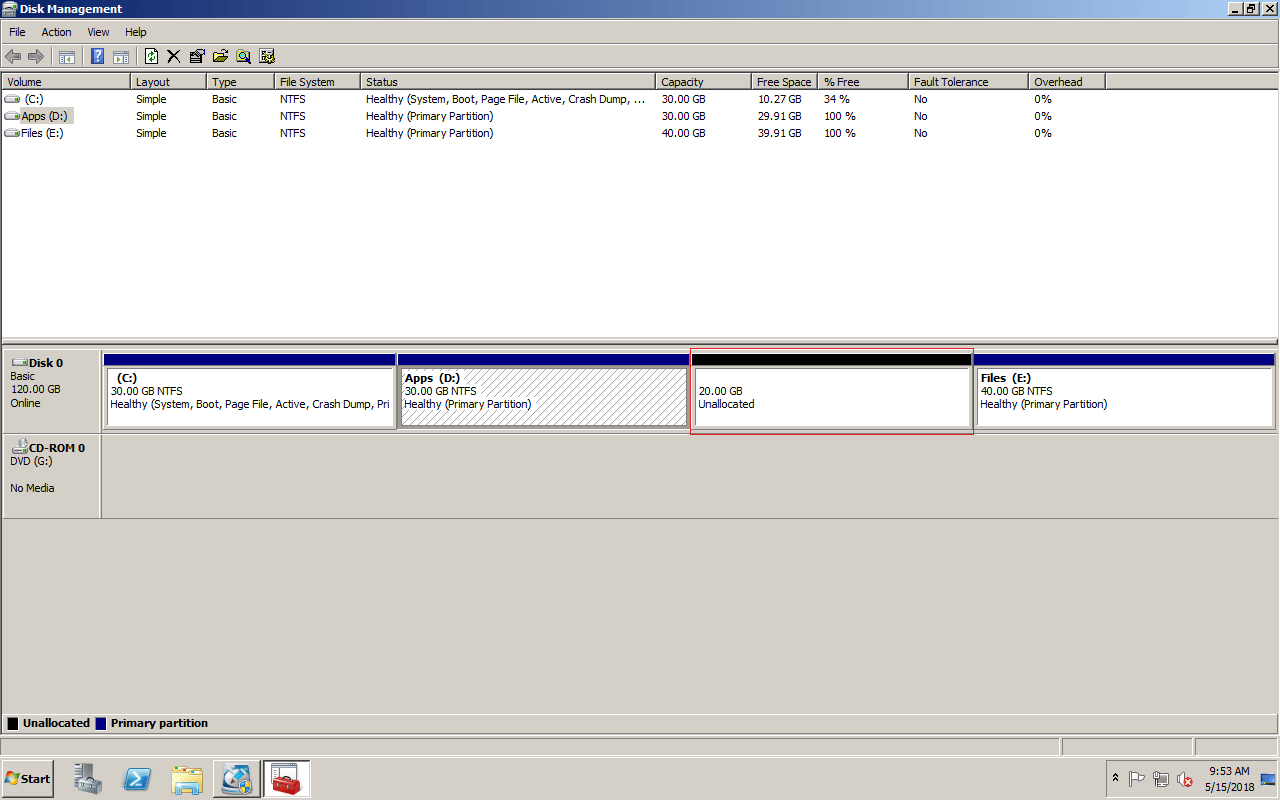
Task: Select the Apps (D:) volume row
Action: tap(640, 116)
